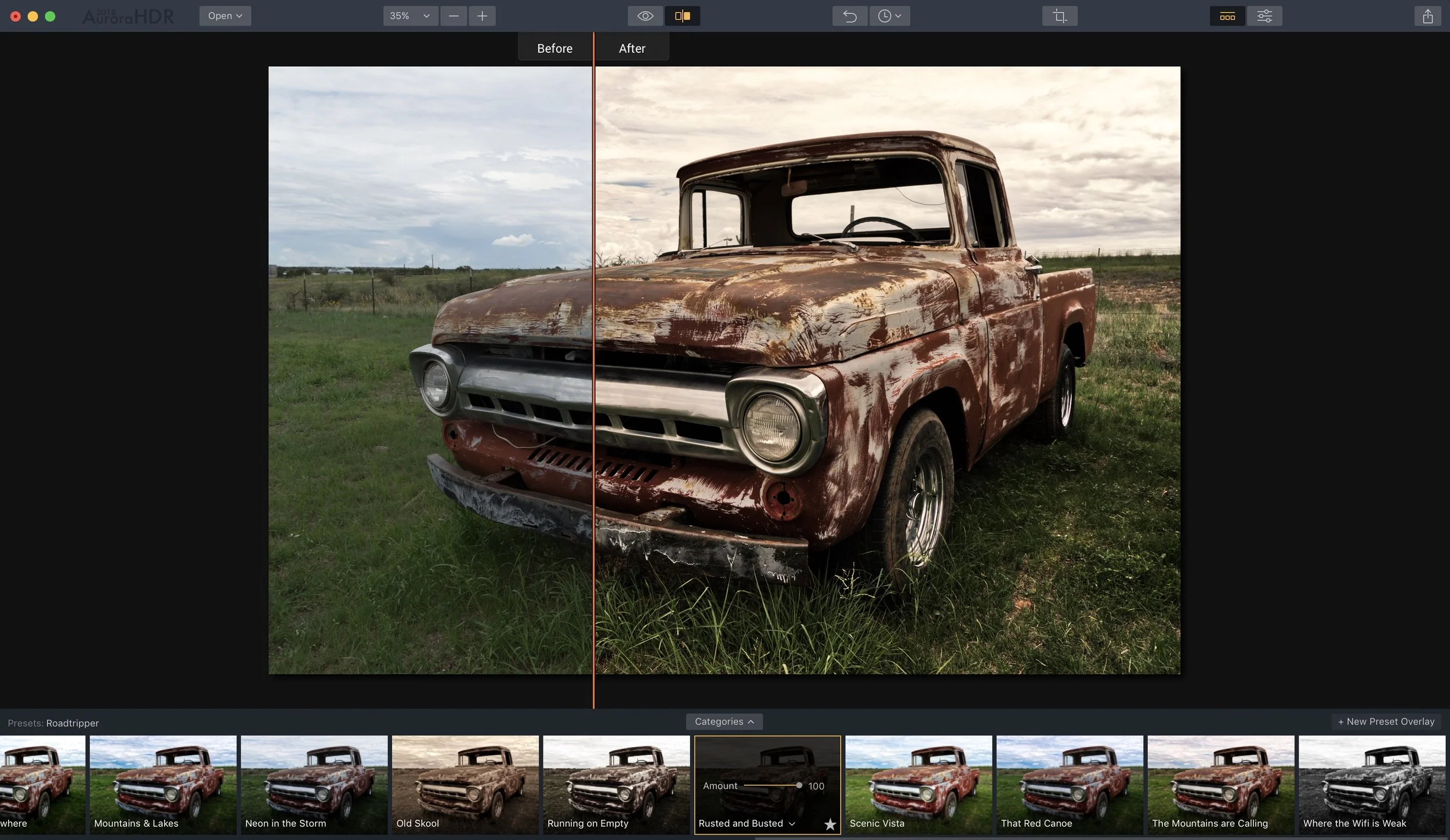This screenshot has width=1450, height=840.
Task: Click + New Preset Overlay
Action: 1386,722
